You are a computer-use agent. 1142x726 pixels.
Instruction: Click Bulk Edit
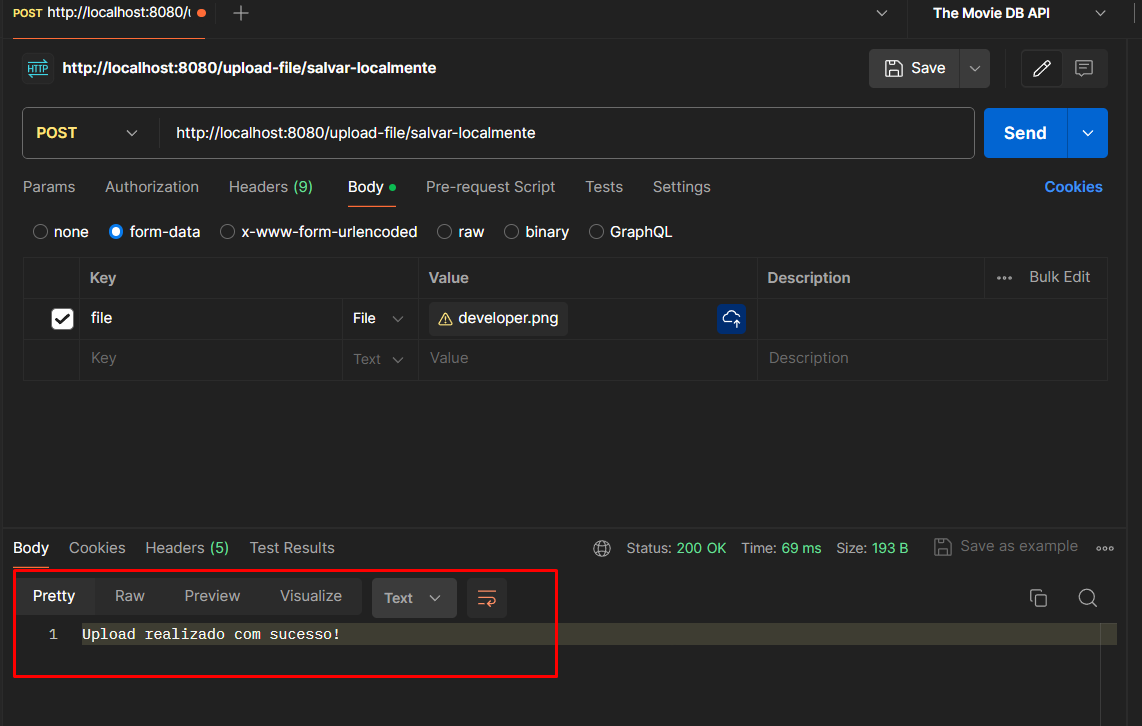click(1060, 277)
